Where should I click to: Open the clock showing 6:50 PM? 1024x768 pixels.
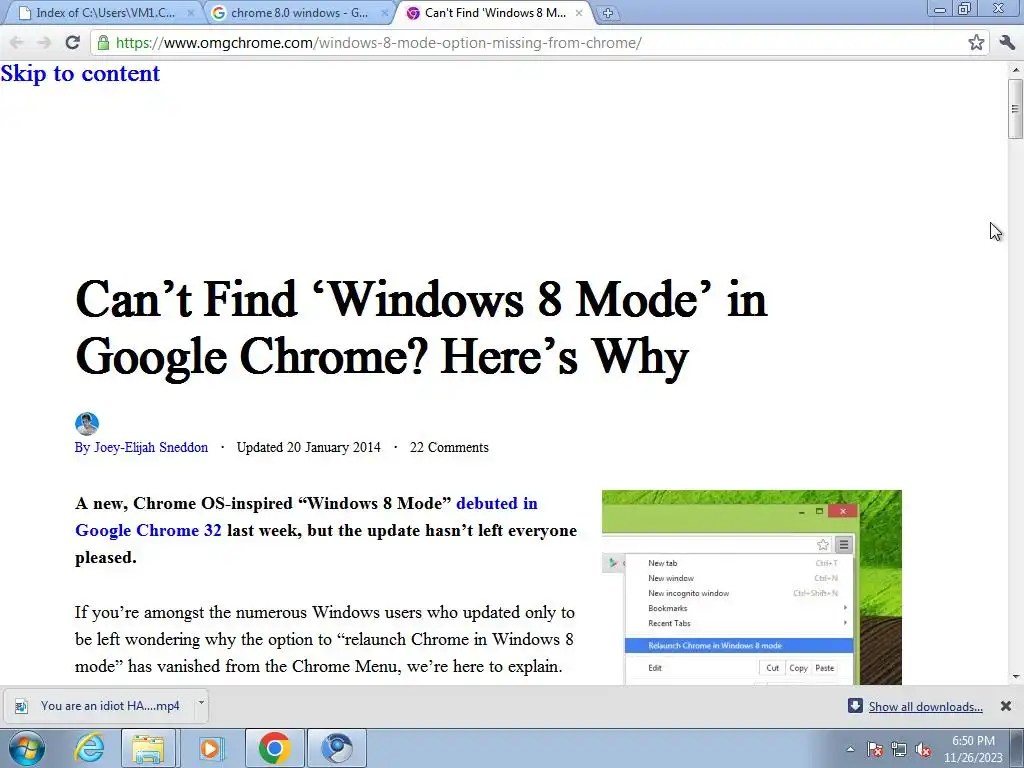[x=973, y=749]
